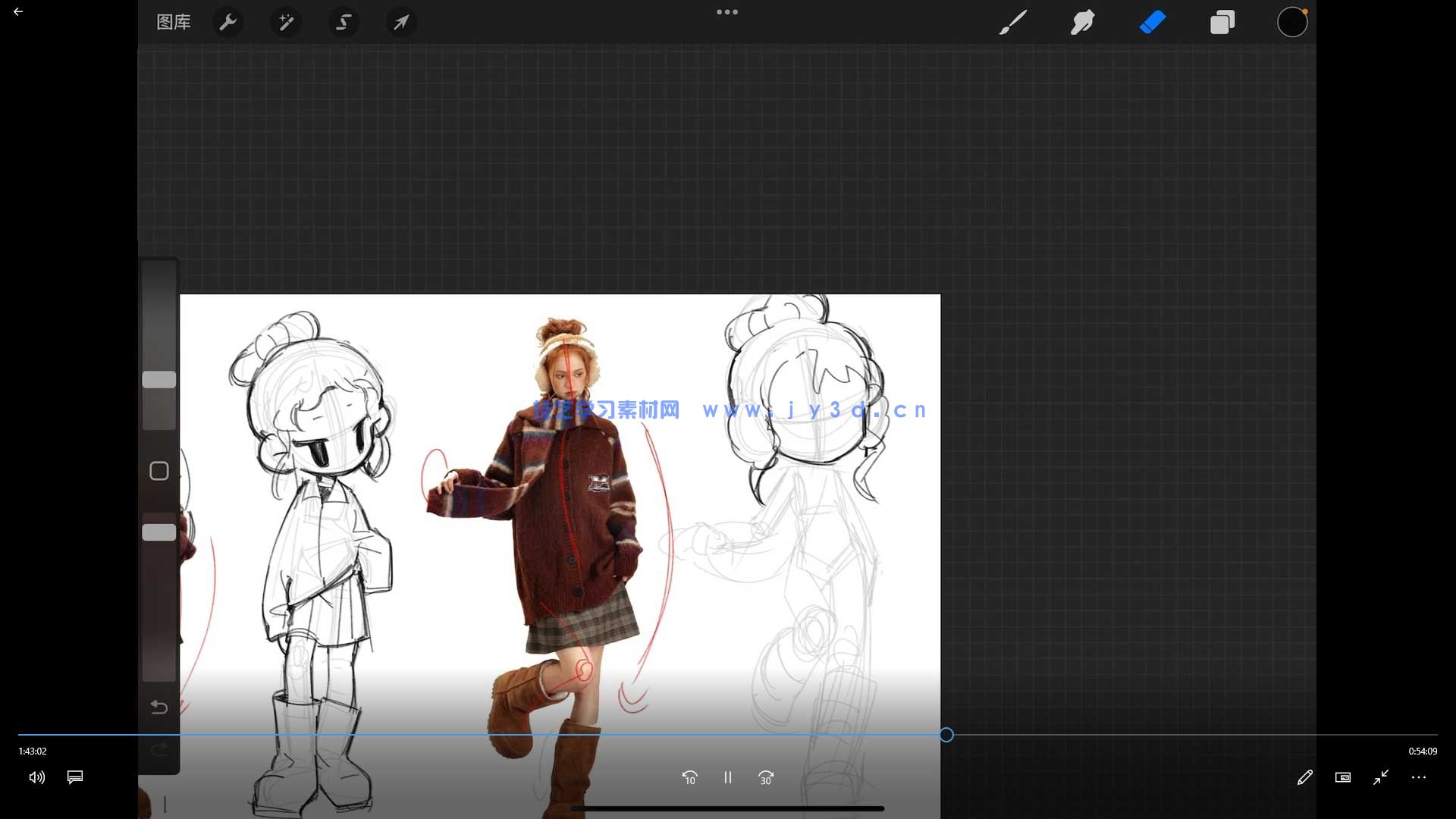Open the subtitles captions menu
The height and width of the screenshot is (819, 1456).
point(75,777)
